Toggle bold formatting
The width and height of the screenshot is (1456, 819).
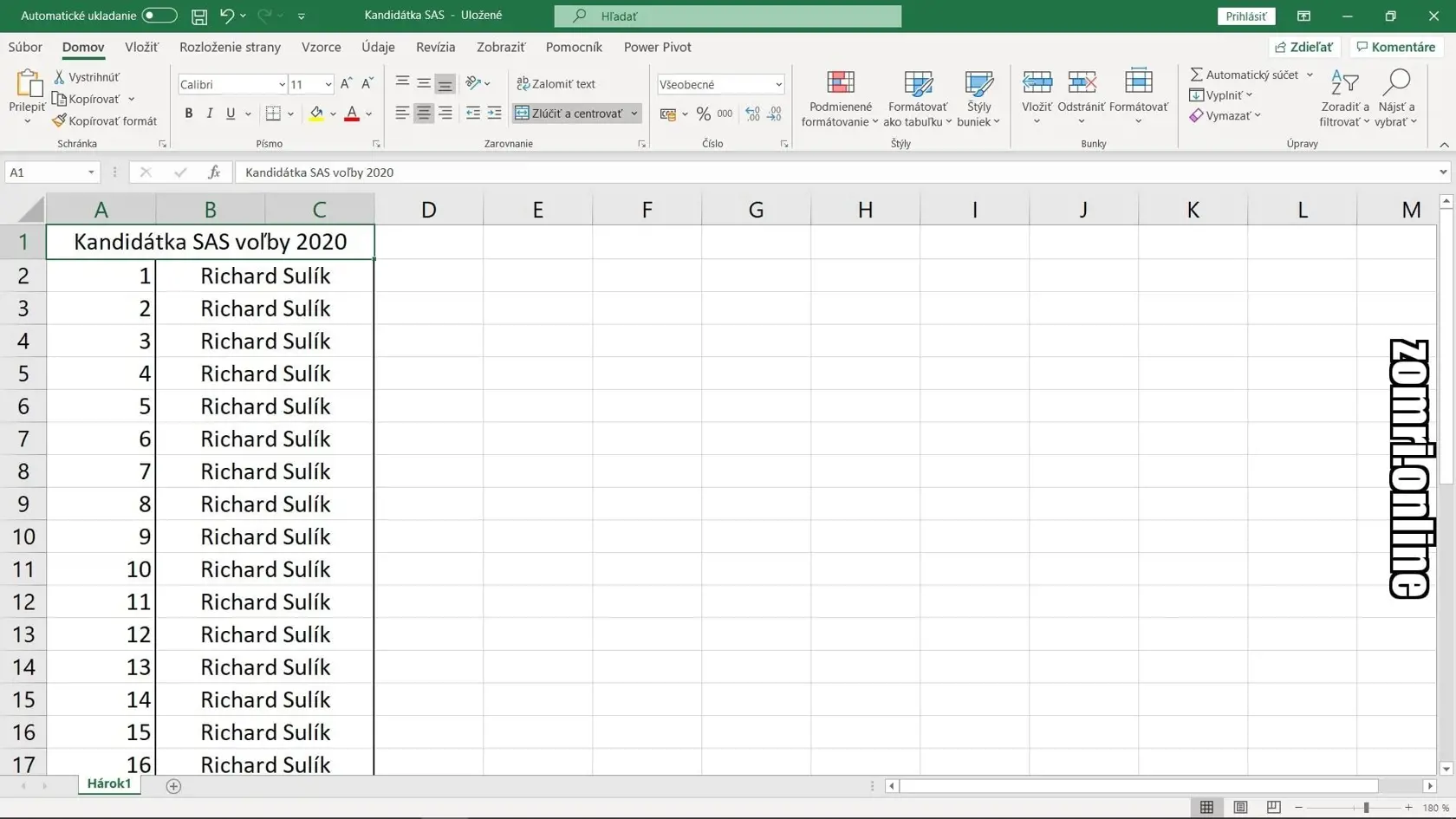tap(189, 114)
